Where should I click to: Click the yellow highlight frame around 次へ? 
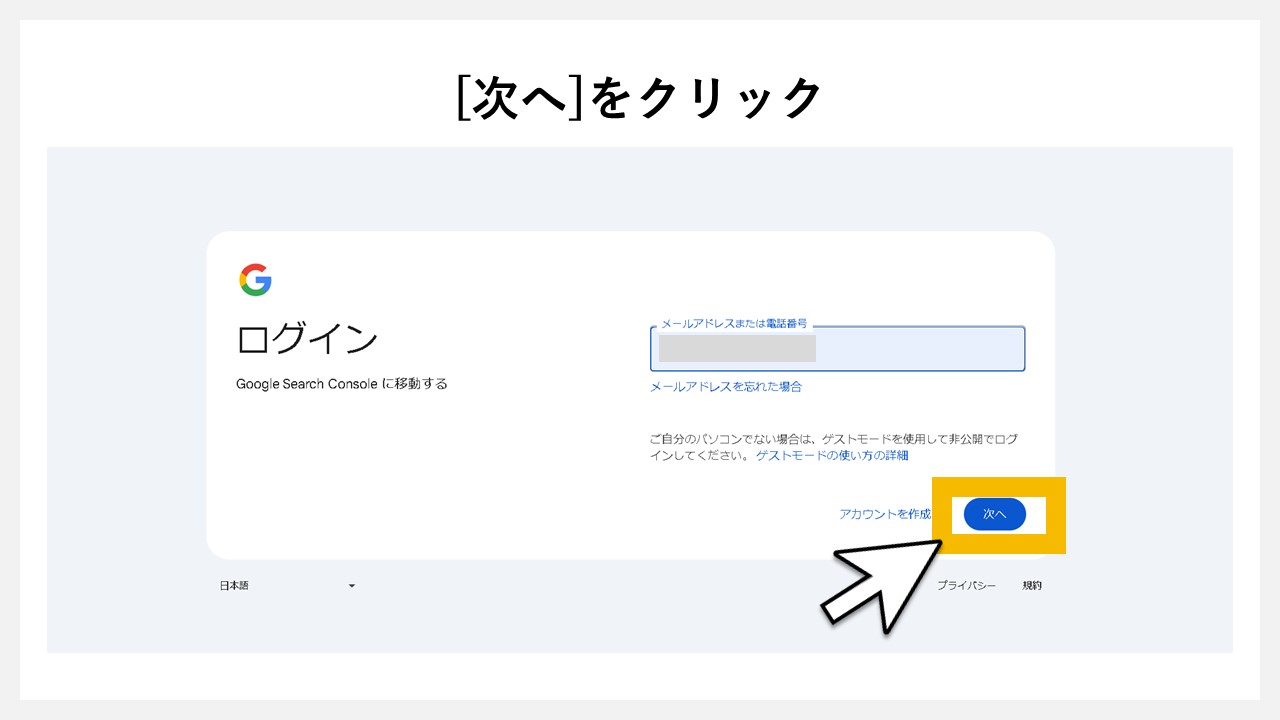click(x=1055, y=515)
